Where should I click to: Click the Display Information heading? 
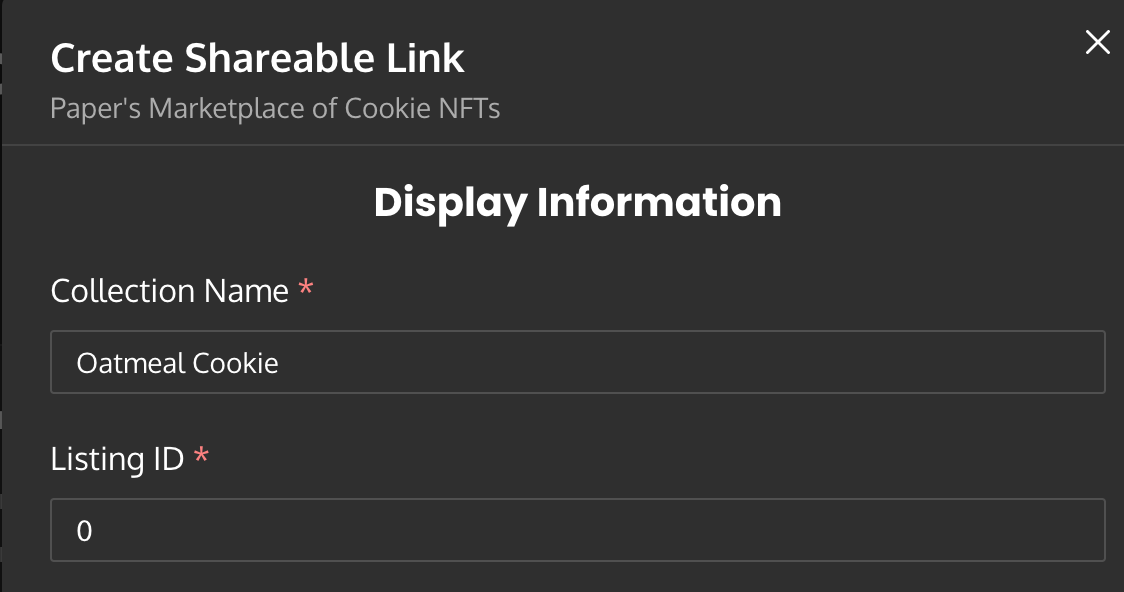point(577,202)
